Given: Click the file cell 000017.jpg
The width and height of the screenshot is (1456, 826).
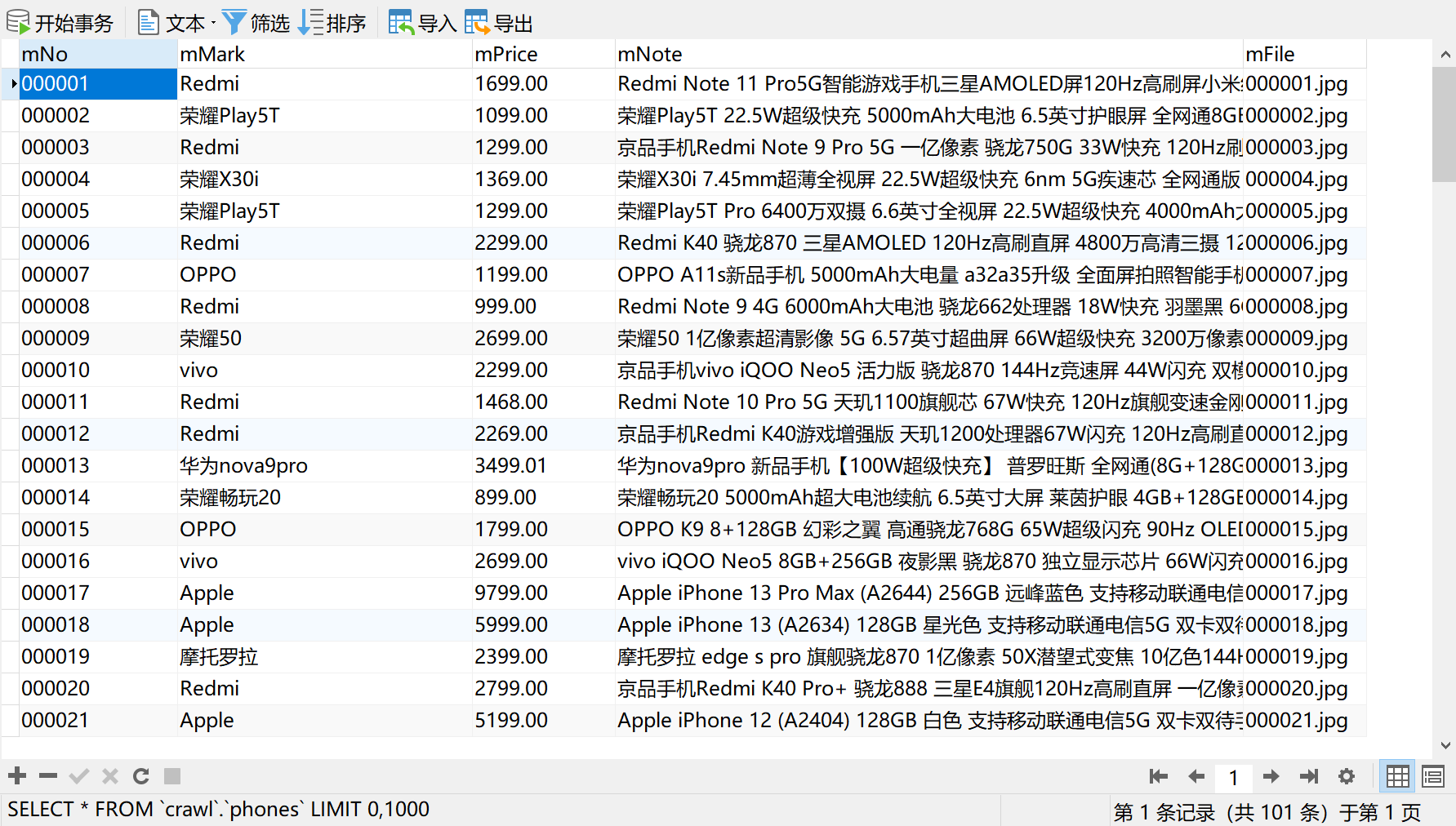Looking at the screenshot, I should [x=1305, y=593].
